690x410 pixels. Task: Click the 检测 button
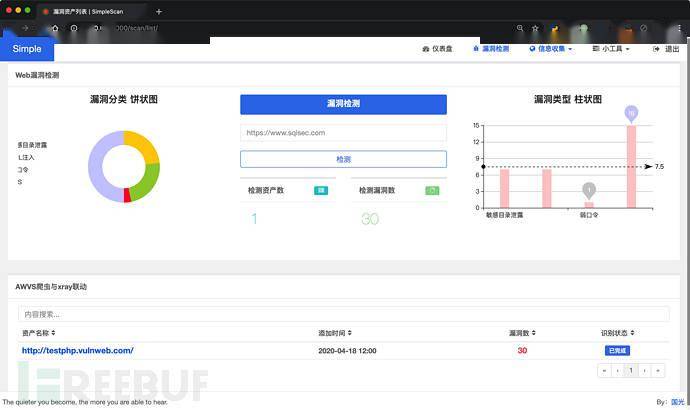coord(343,159)
